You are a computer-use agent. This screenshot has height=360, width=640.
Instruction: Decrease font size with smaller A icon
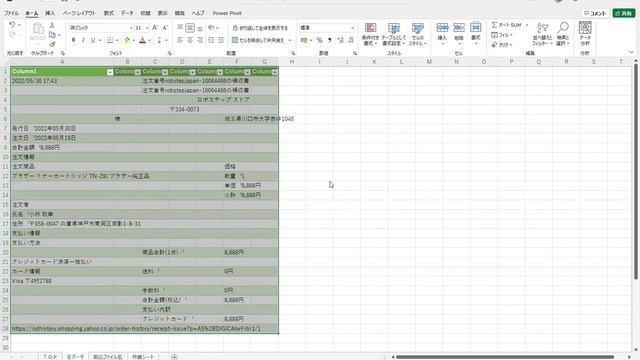click(165, 28)
